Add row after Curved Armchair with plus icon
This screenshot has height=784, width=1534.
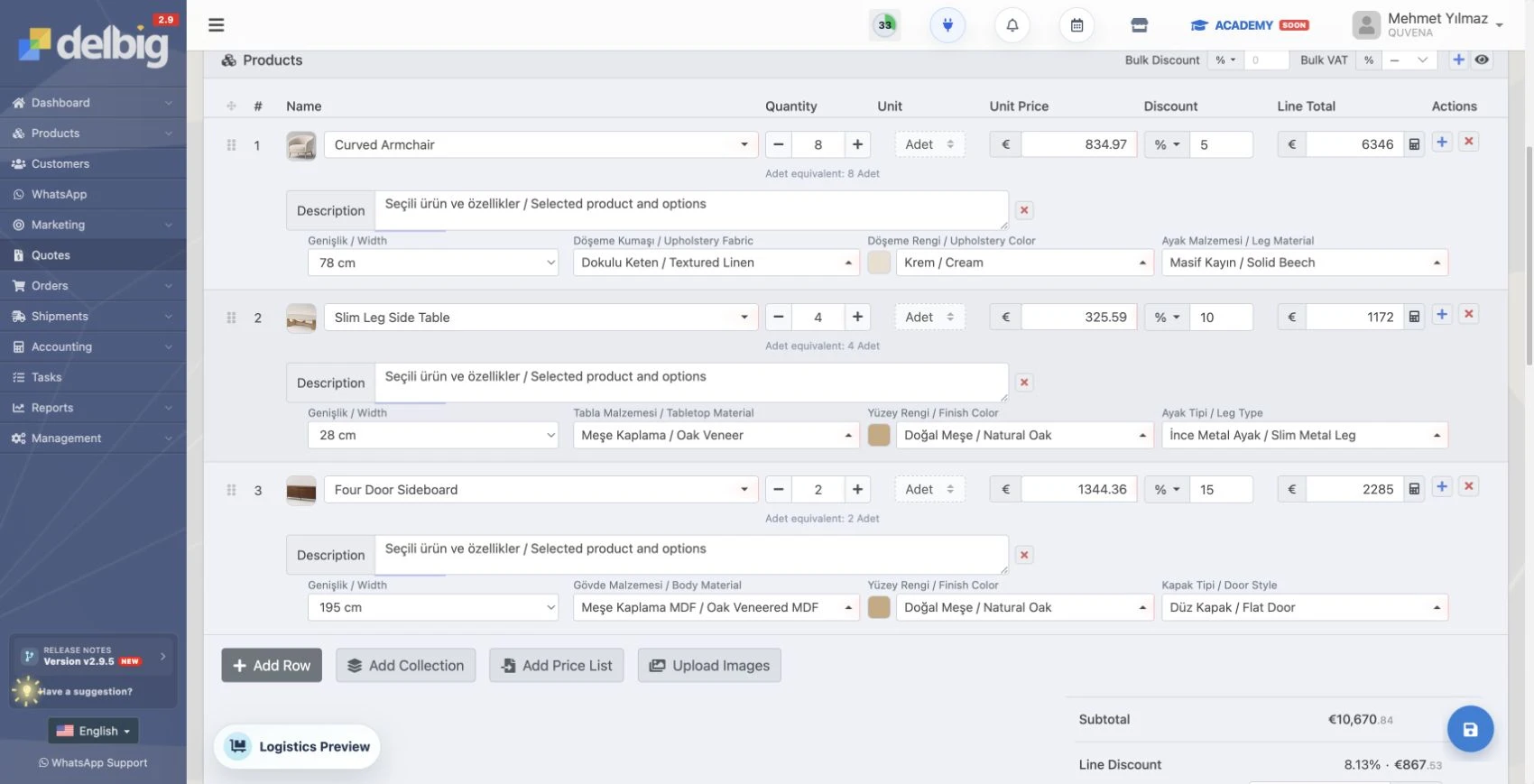pyautogui.click(x=1442, y=142)
